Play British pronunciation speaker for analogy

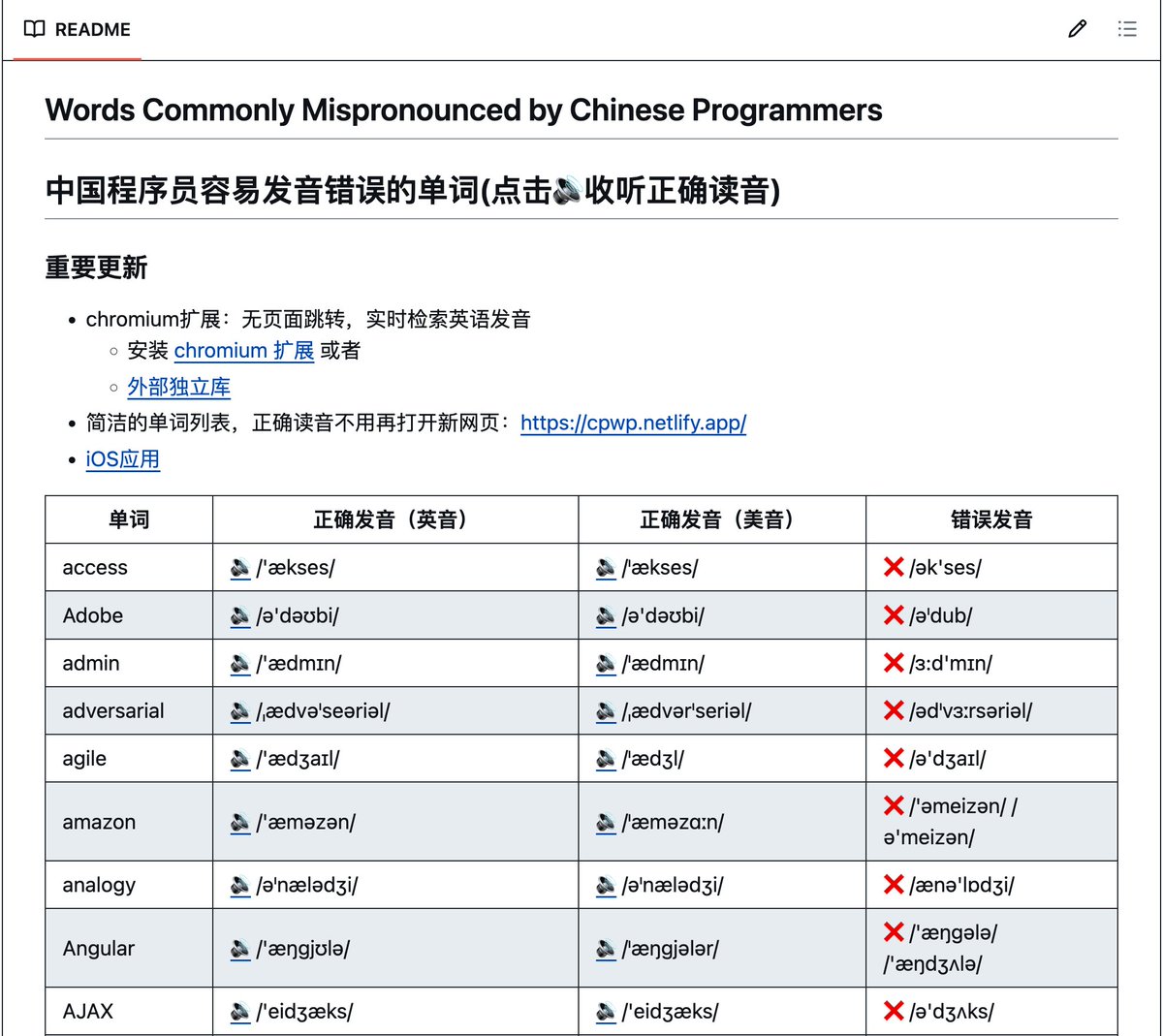(x=240, y=886)
